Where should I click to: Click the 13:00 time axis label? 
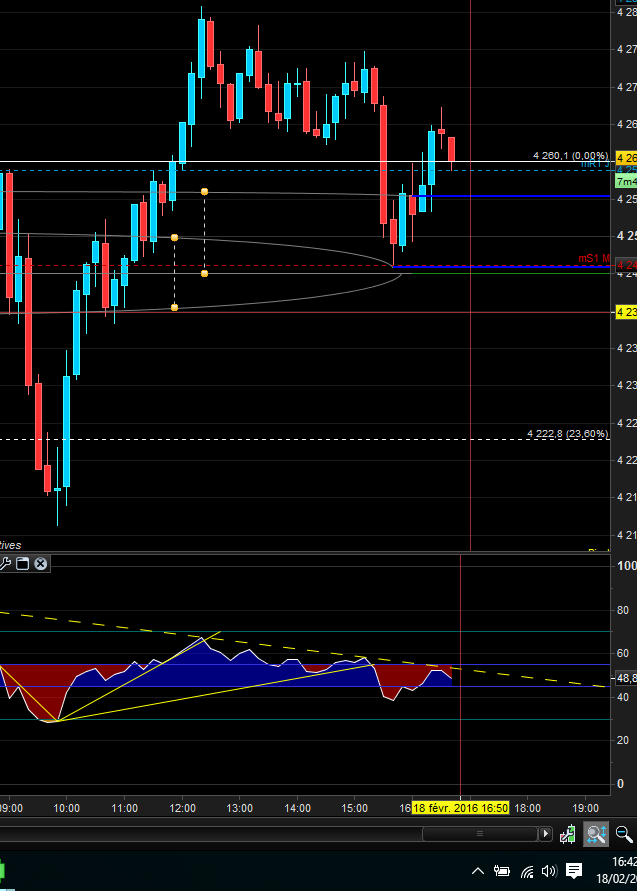click(x=240, y=808)
